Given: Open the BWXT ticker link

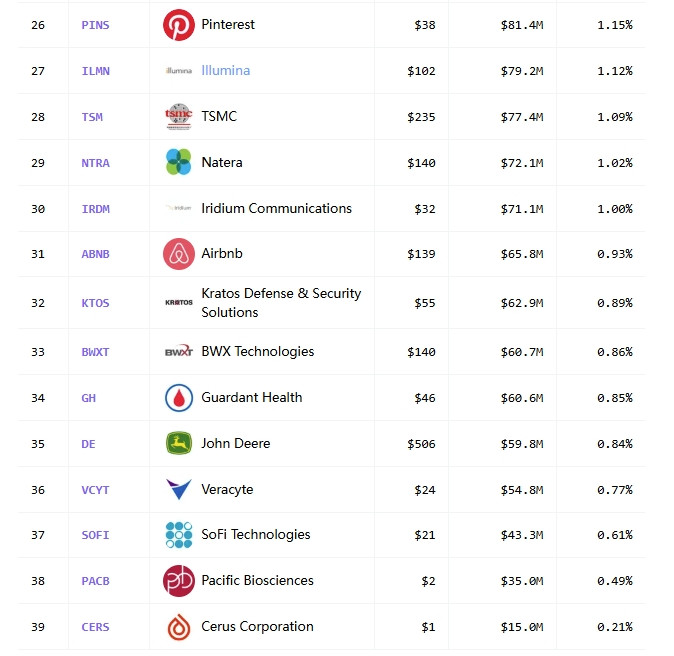Looking at the screenshot, I should coord(95,352).
